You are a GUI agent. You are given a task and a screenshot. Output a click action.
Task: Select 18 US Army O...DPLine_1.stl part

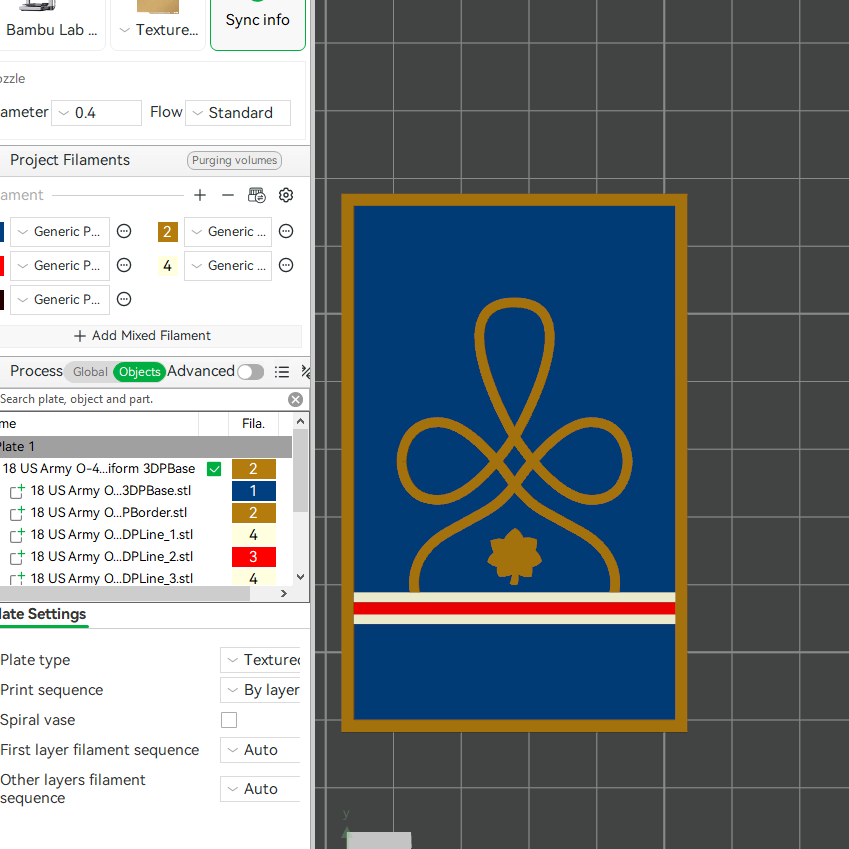pos(112,535)
